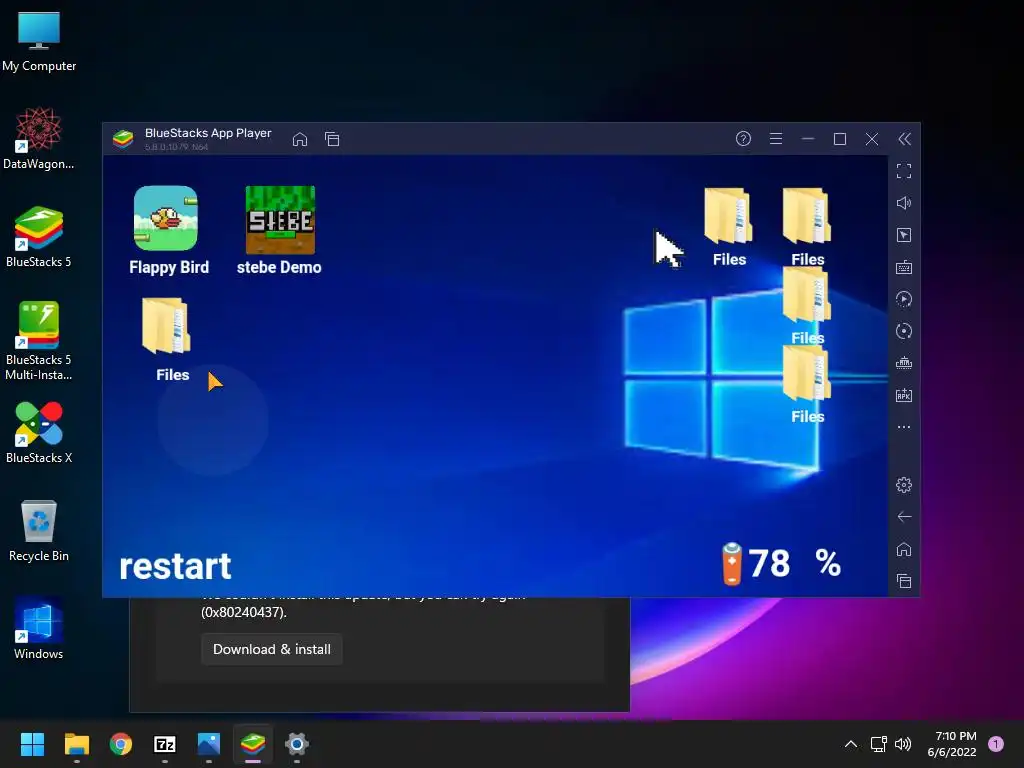1024x768 pixels.
Task: Open 7-Zip from taskbar
Action: (165, 744)
